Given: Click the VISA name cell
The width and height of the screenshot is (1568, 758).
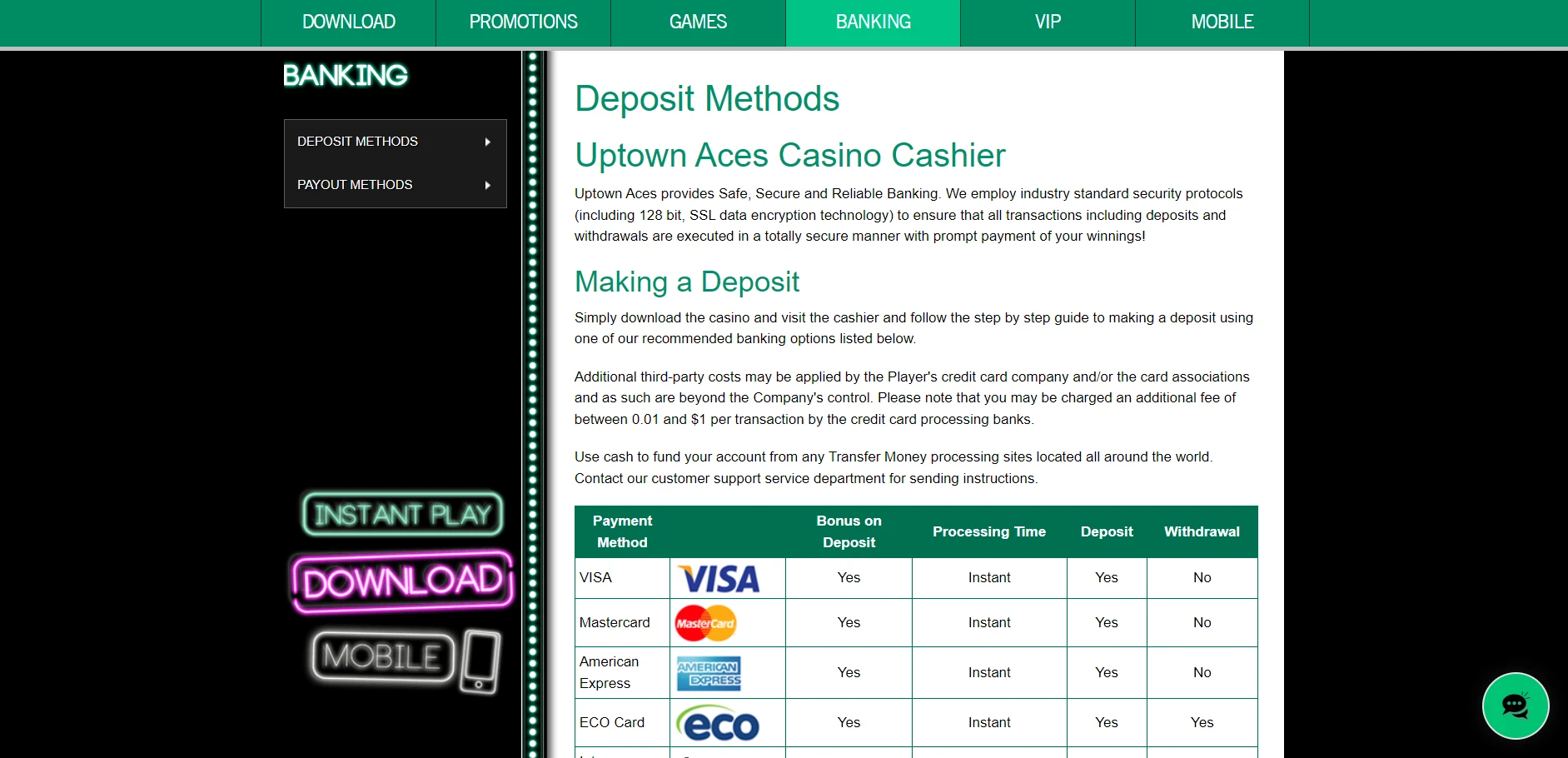Looking at the screenshot, I should (622, 578).
